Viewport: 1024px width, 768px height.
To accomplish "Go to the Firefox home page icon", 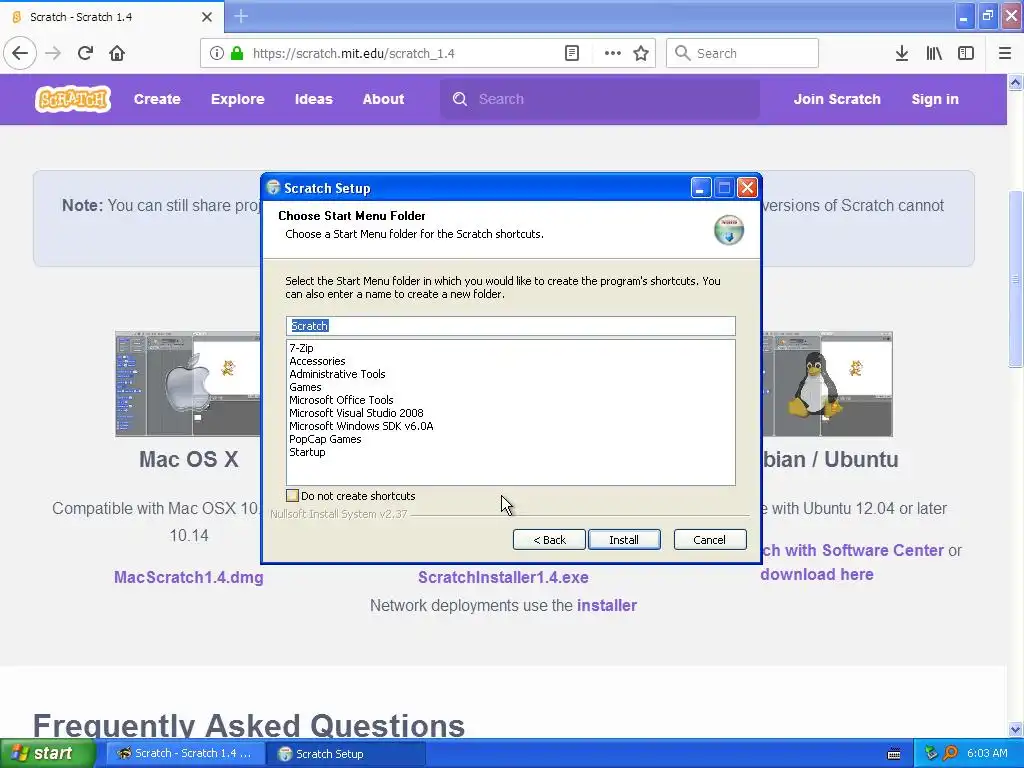I will [x=117, y=53].
